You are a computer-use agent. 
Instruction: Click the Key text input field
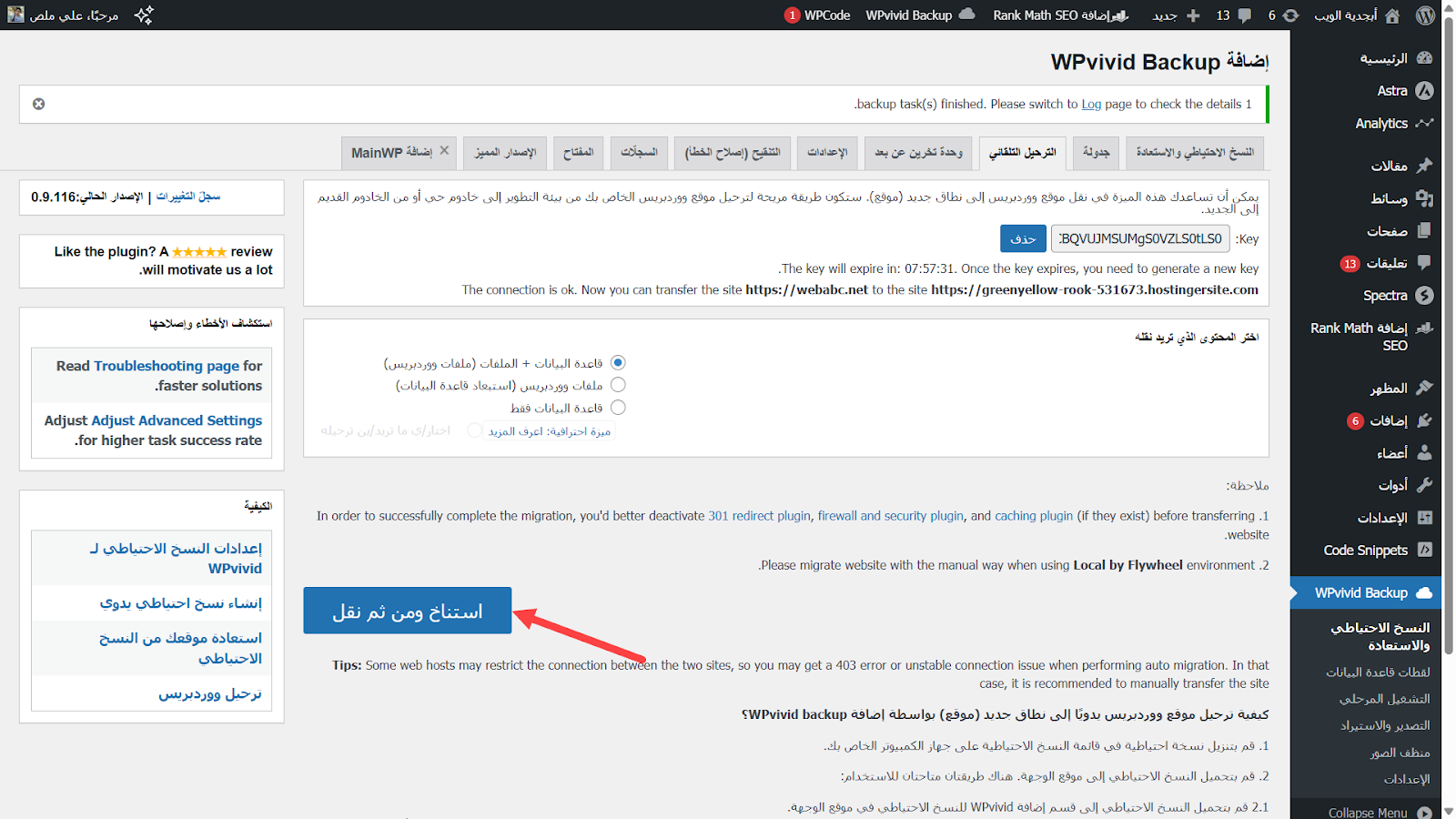coord(1140,238)
